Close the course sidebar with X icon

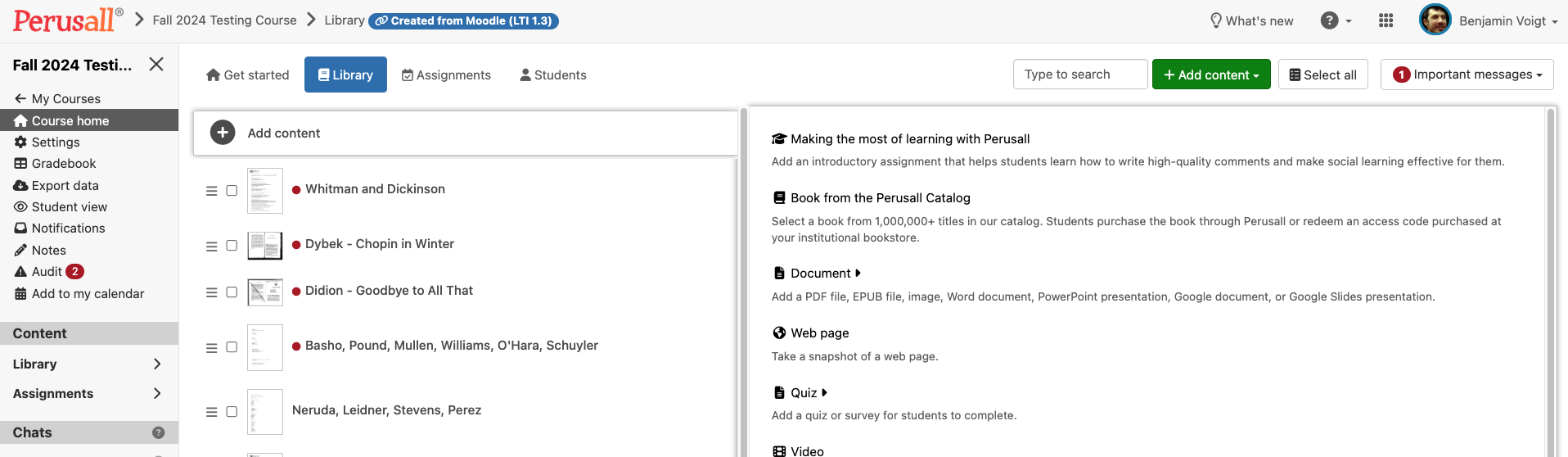click(x=156, y=64)
